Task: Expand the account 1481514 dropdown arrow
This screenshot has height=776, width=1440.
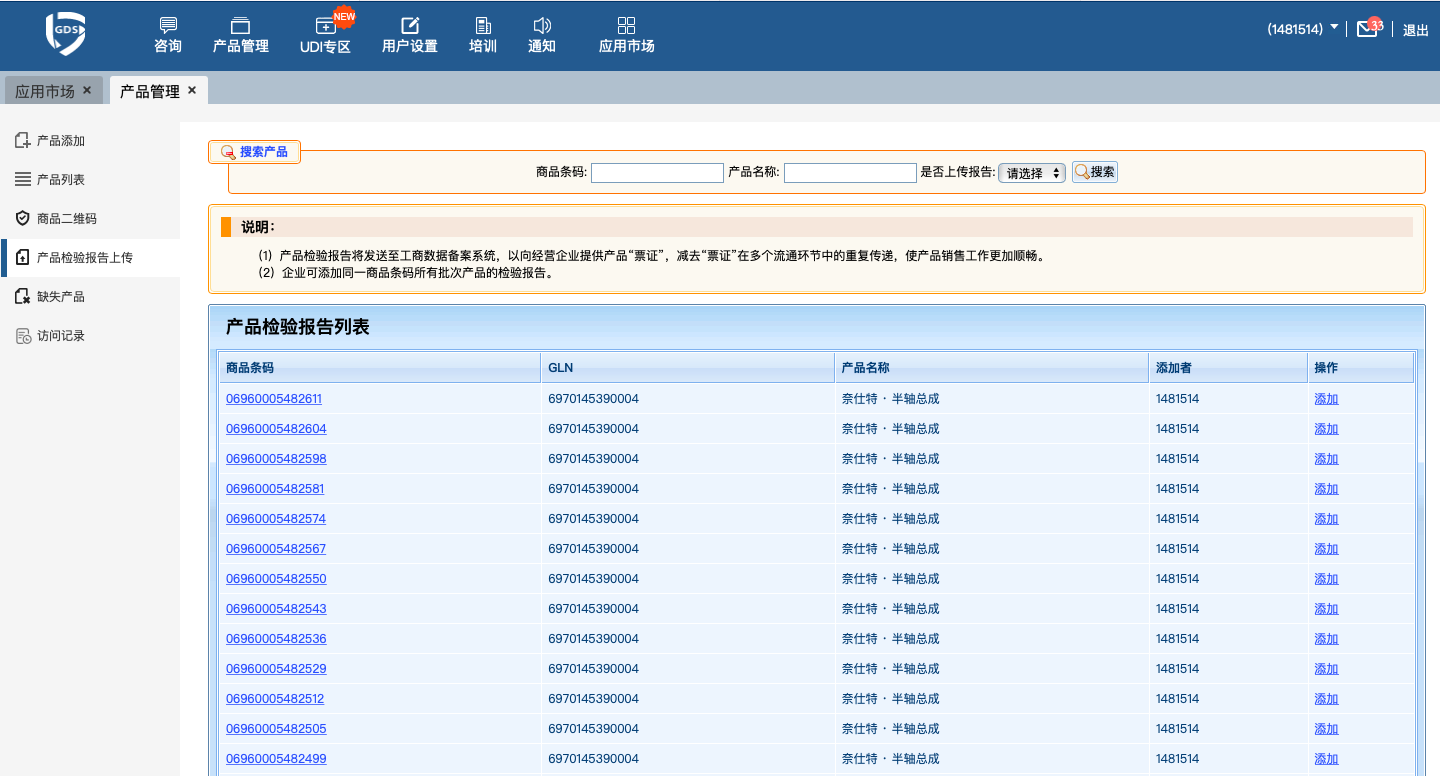Action: pos(1334,28)
